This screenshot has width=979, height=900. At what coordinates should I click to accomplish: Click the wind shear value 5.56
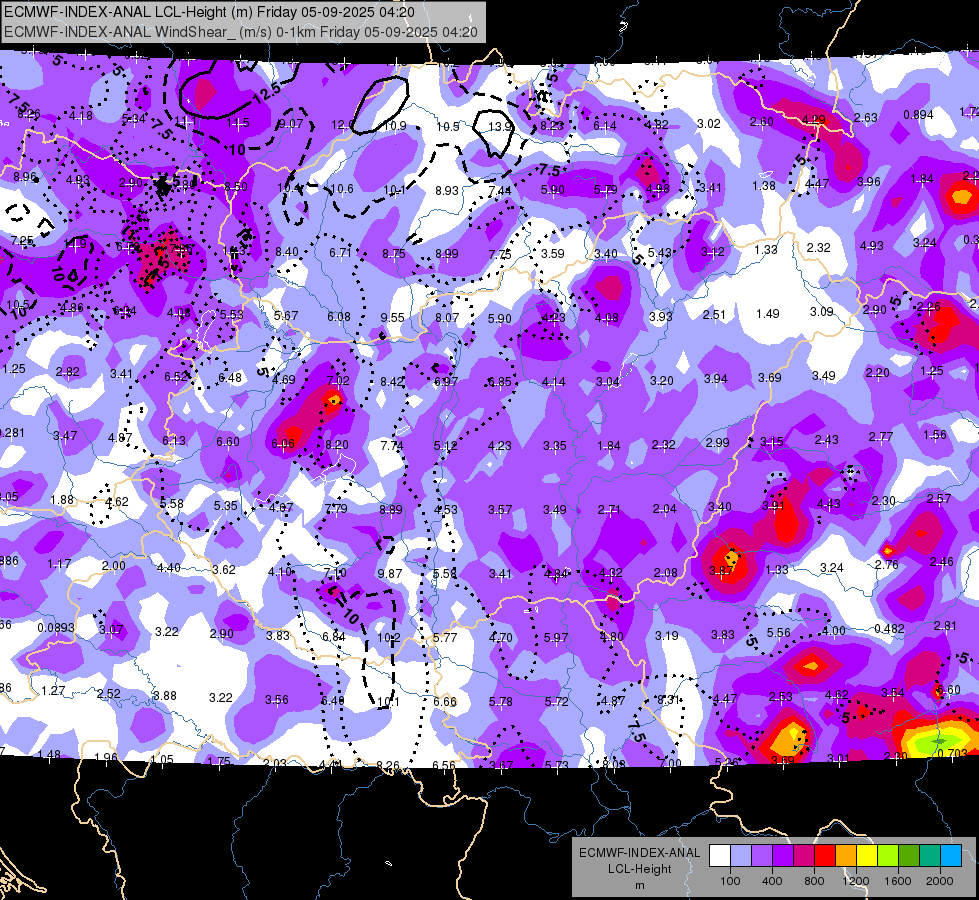[779, 633]
